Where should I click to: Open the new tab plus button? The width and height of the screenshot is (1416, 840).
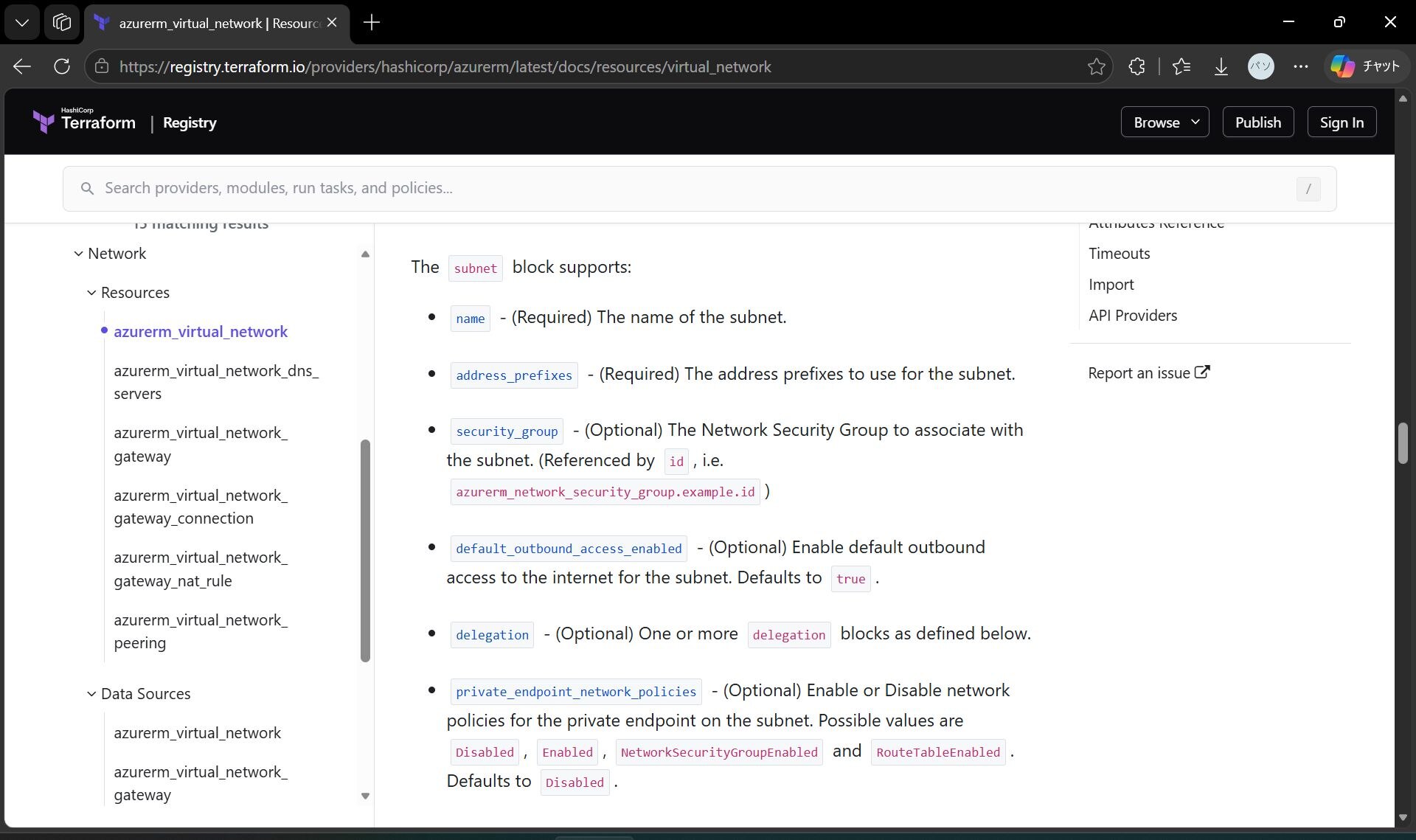[372, 22]
